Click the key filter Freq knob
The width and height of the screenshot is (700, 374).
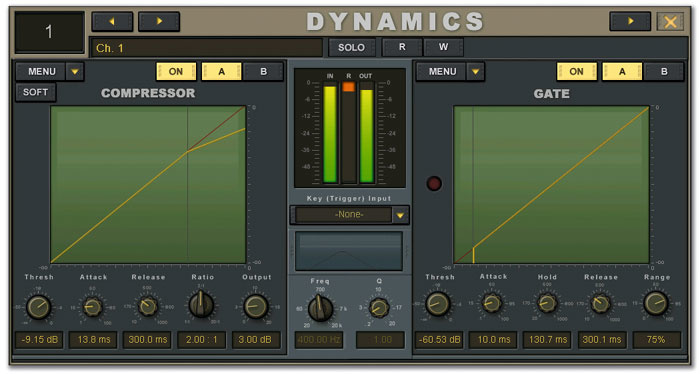[320, 308]
